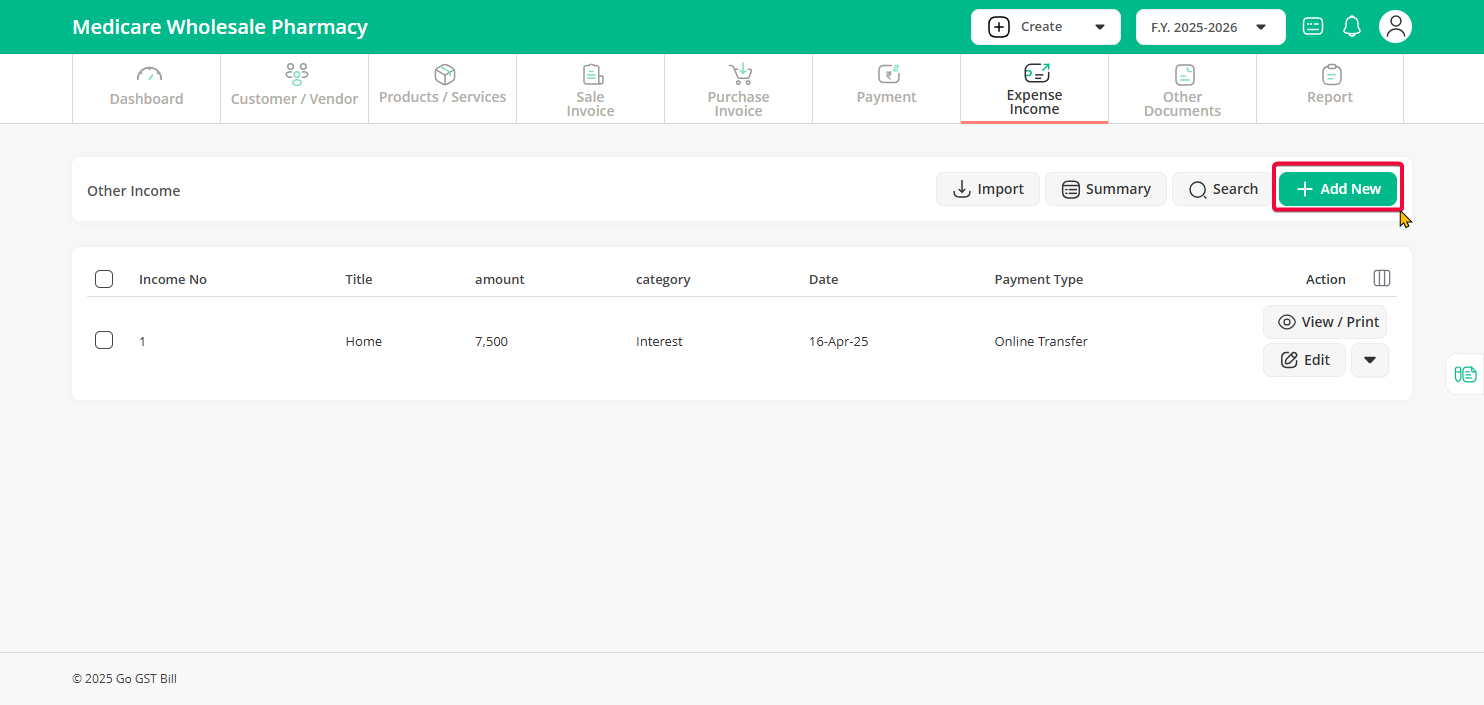
Task: Switch to Sale Invoice tab
Action: coord(590,88)
